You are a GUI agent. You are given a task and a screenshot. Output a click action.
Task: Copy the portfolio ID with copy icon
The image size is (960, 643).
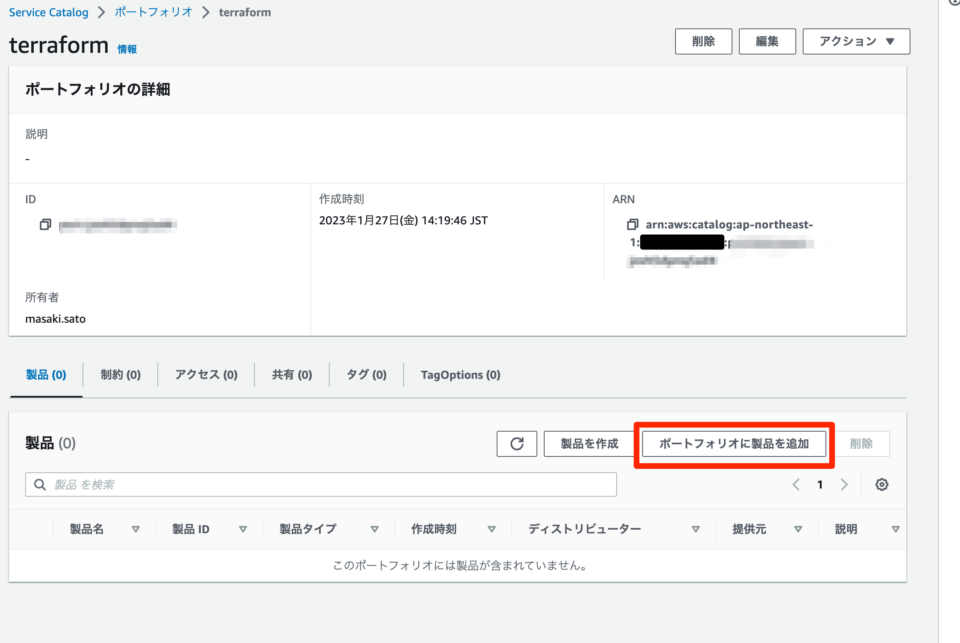(45, 225)
